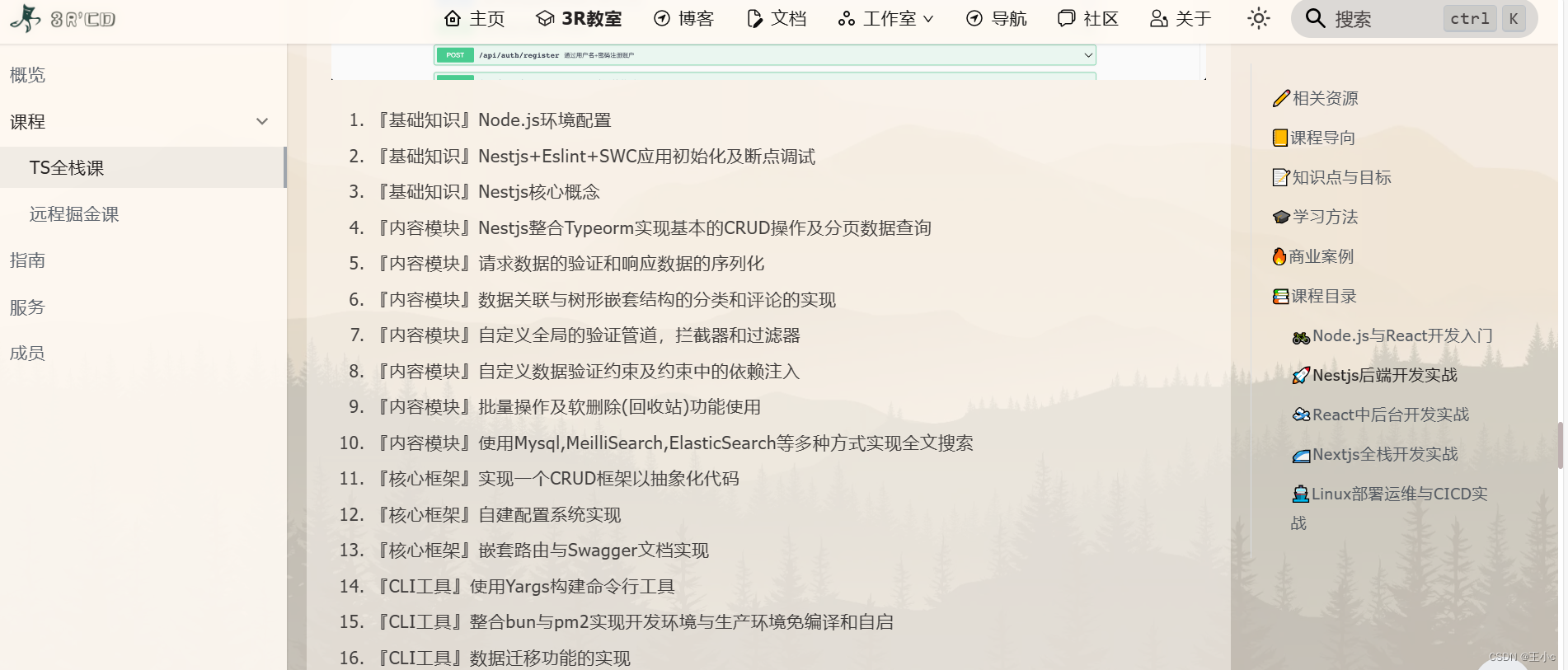Click list item 13 嵌套路由与Swagger文档实现

click(543, 551)
